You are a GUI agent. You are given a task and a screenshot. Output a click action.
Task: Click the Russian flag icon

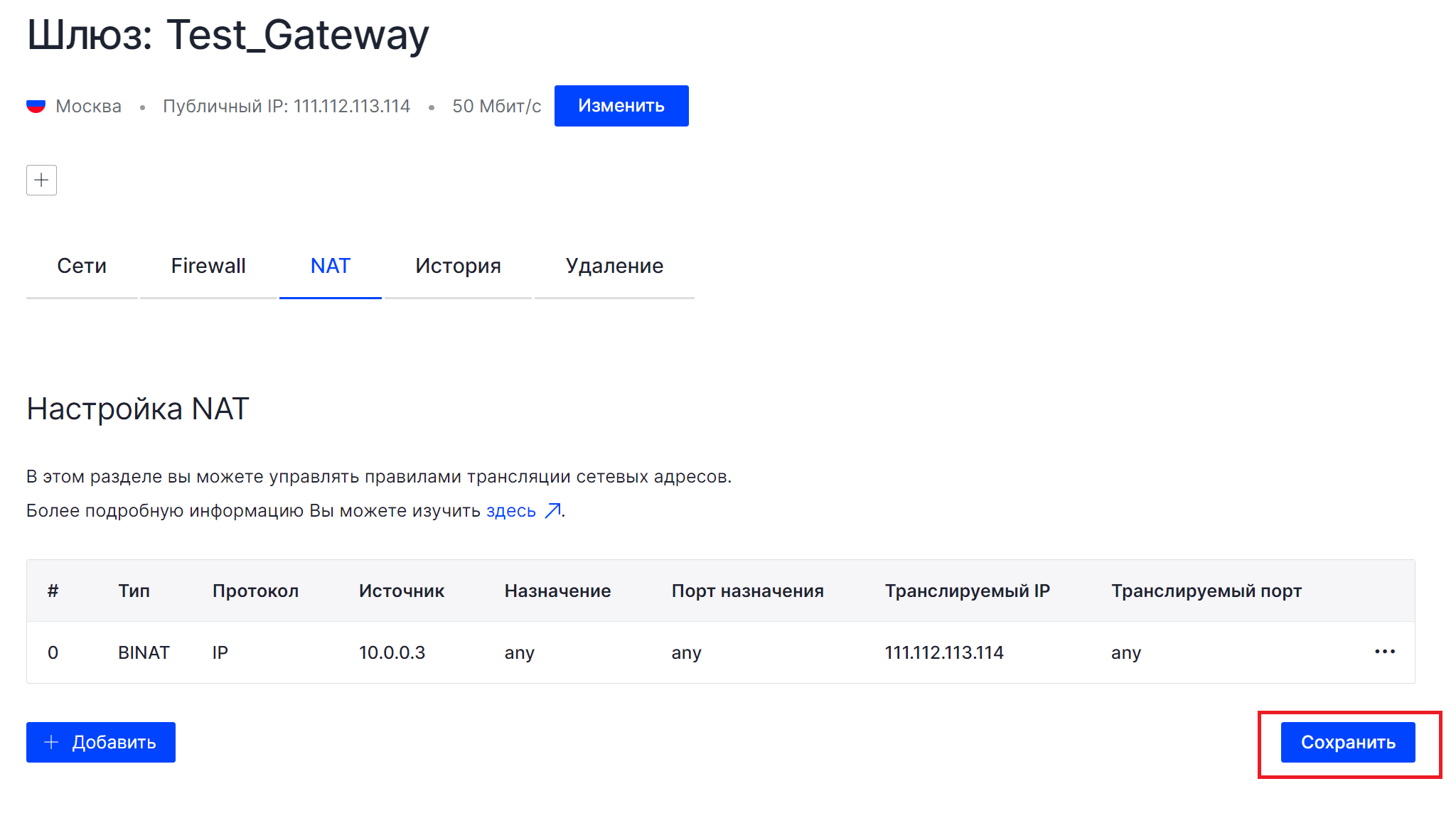point(36,106)
